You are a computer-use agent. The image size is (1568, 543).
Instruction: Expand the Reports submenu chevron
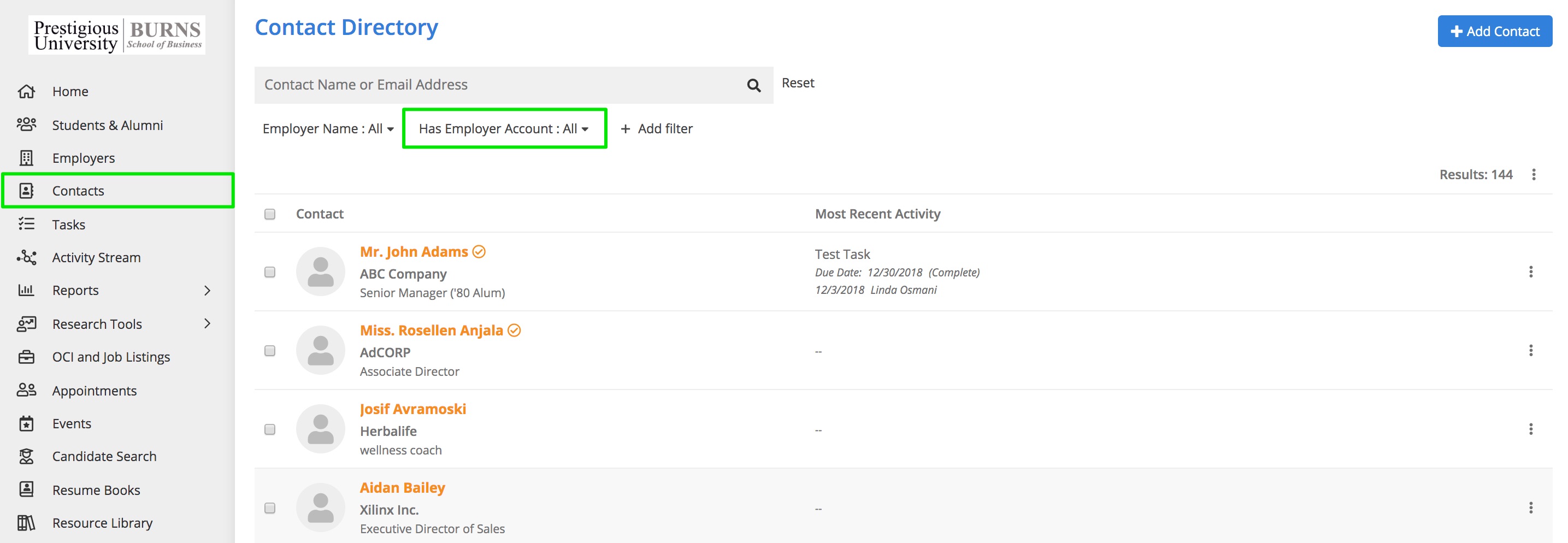(207, 291)
